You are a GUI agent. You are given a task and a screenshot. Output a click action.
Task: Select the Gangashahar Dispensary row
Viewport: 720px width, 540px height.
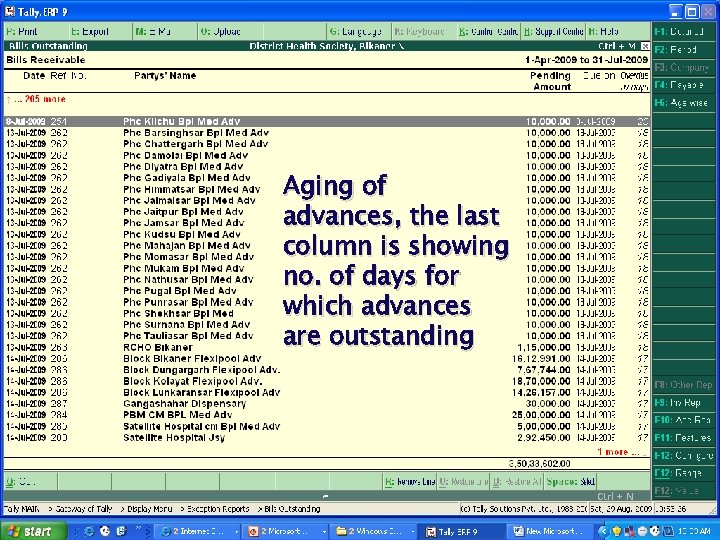click(326, 404)
